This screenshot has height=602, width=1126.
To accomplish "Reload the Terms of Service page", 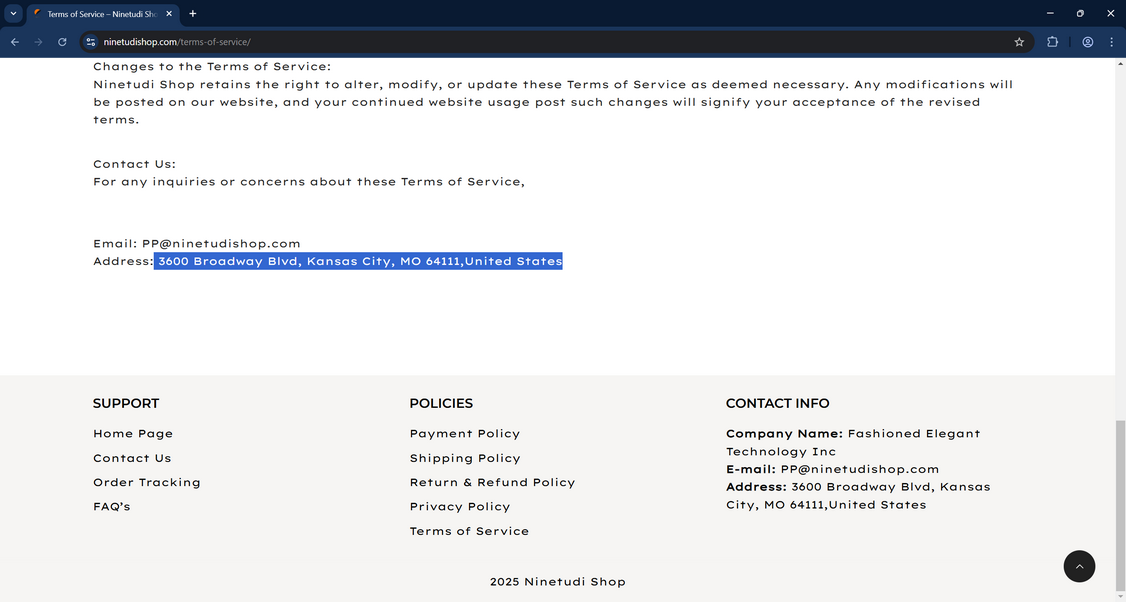I will [x=62, y=42].
